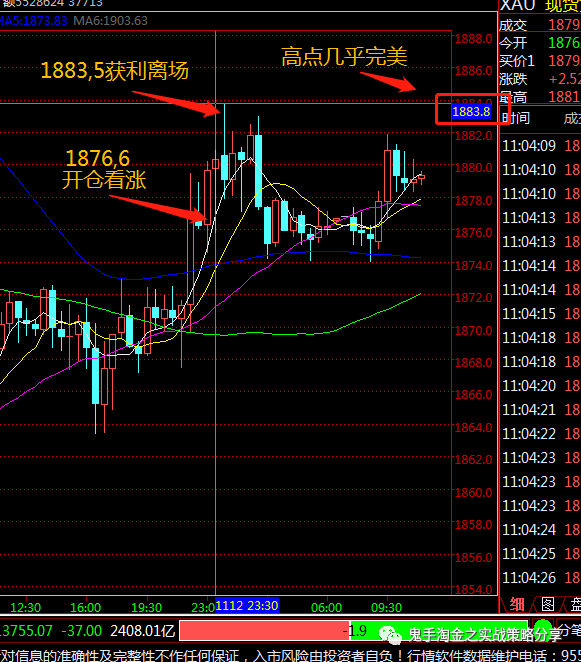Select the 11:04:15 tick row
Viewport: 581px width, 662px height.
(x=540, y=314)
